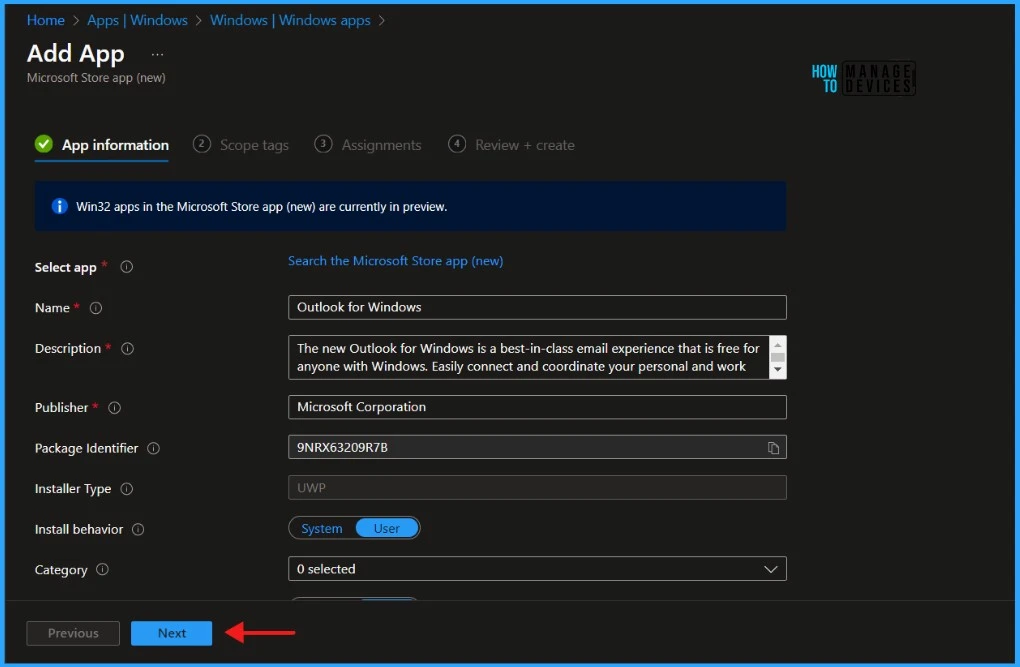Click info icon beside Install behavior
Viewport: 1020px width, 667px height.
138,530
